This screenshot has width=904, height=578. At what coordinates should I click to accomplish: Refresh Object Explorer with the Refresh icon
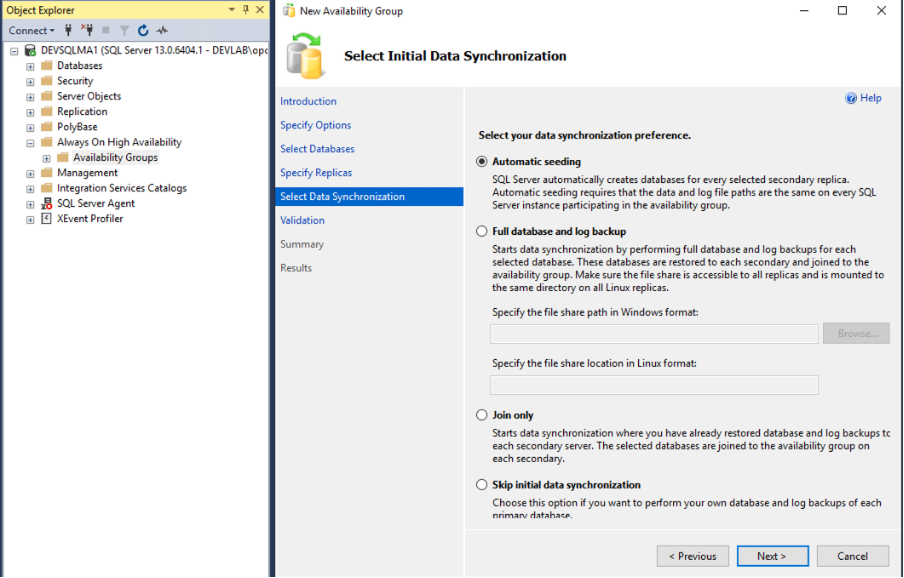pyautogui.click(x=142, y=30)
